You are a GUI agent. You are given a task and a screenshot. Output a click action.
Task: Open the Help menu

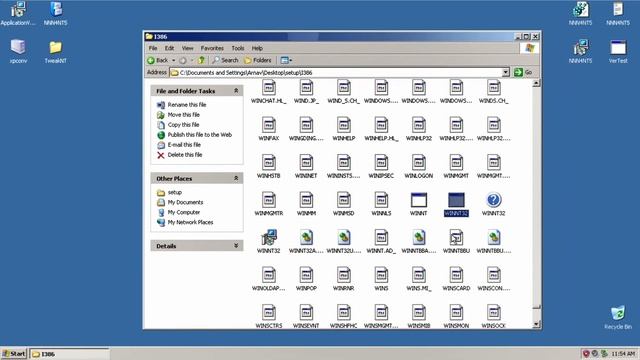coord(257,48)
